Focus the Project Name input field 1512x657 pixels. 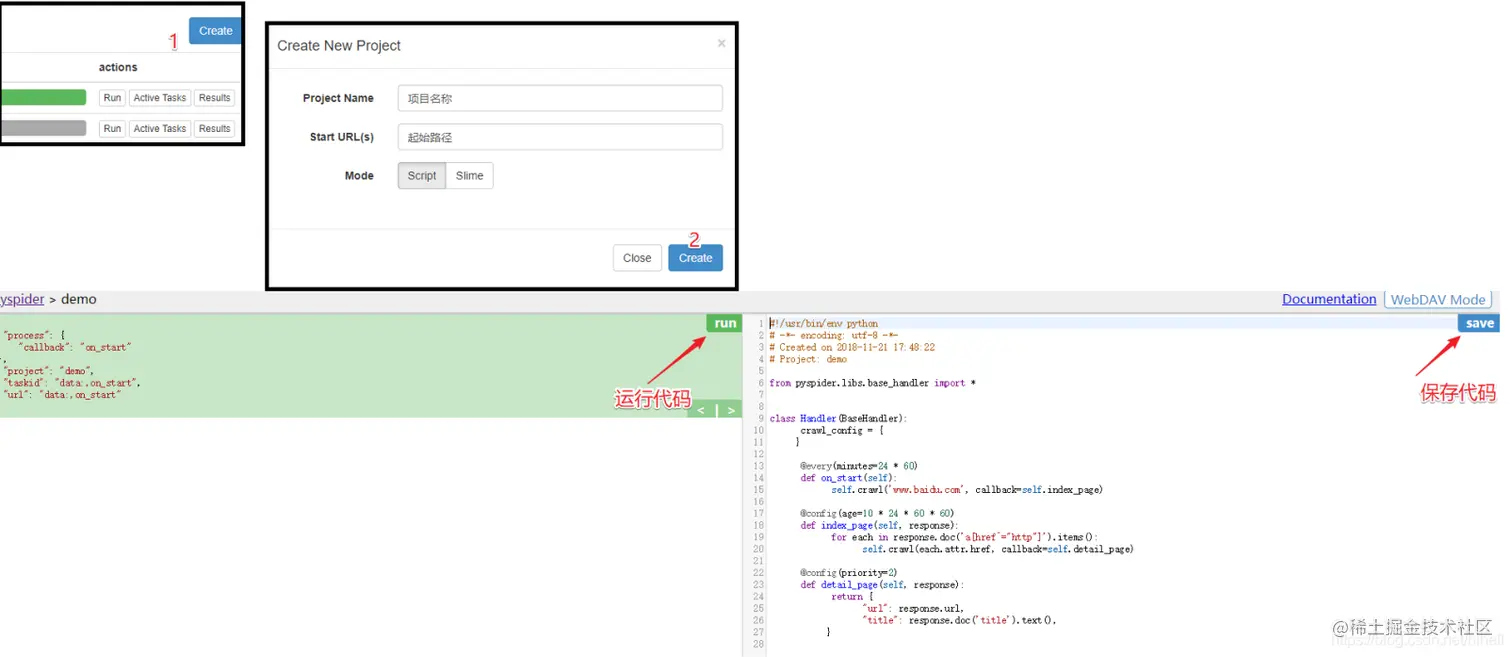(x=560, y=98)
